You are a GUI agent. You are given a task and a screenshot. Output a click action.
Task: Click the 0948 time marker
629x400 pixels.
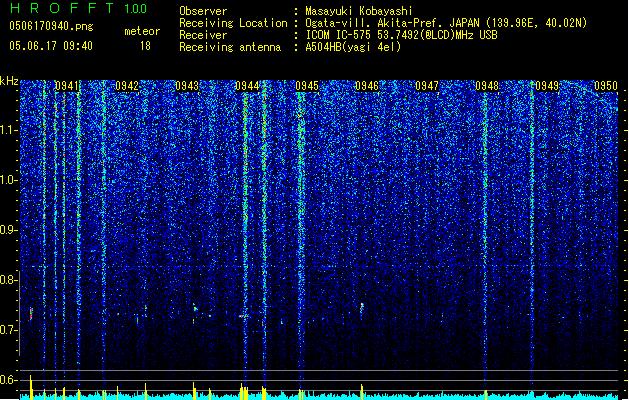coord(487,86)
